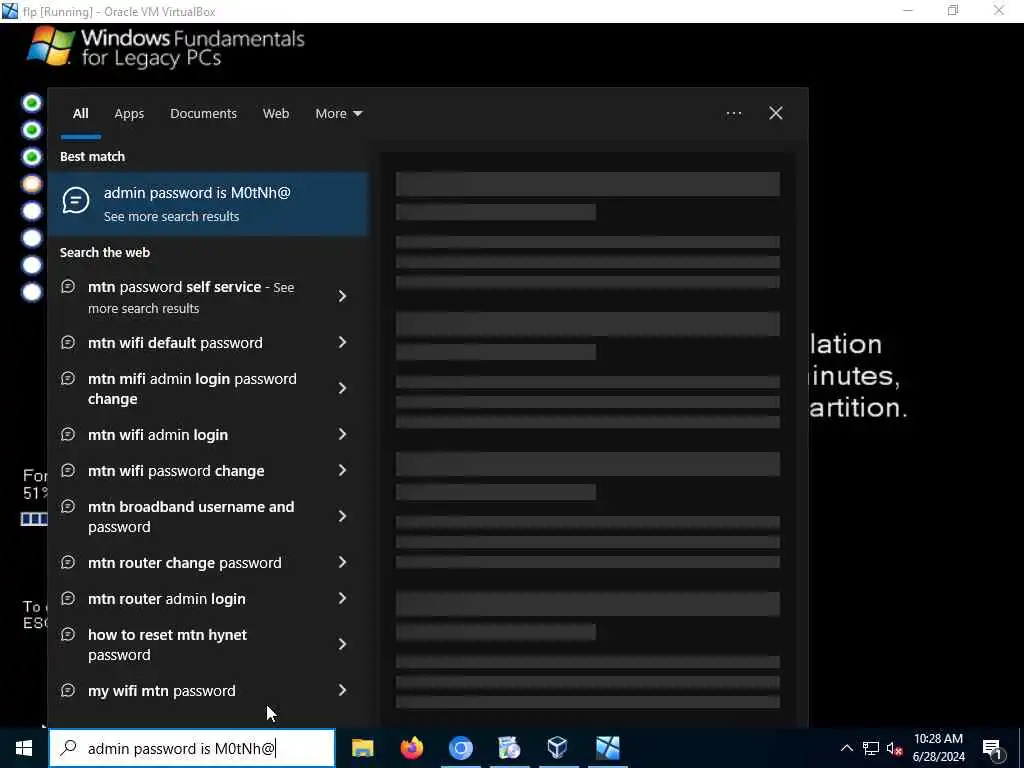Select the All search tab
Viewport: 1024px width, 768px height.
tap(80, 114)
